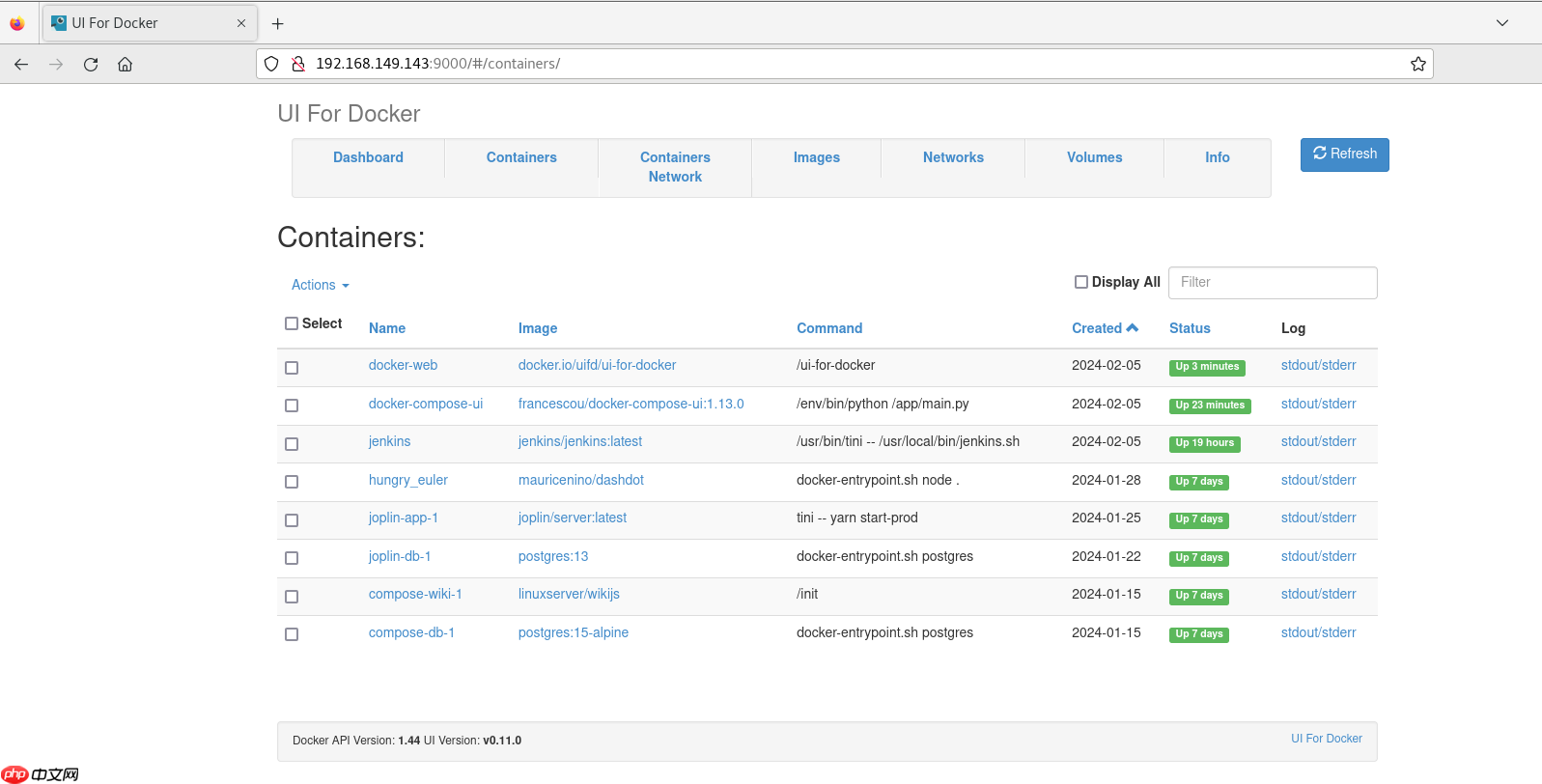The width and height of the screenshot is (1542, 784).
Task: Tick the Select all checkbox
Action: [x=292, y=323]
